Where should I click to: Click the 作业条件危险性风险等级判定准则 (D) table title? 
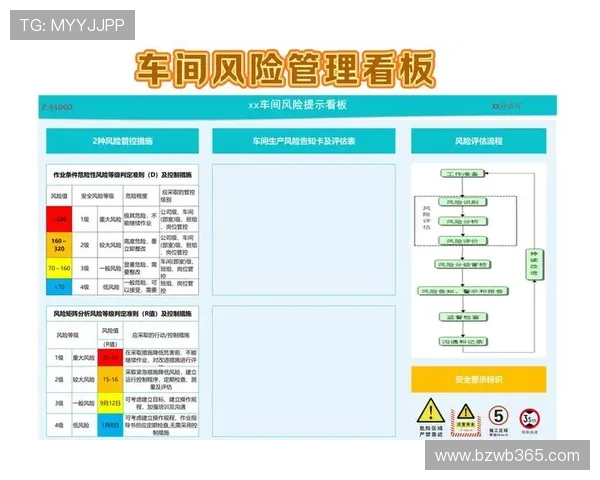(x=122, y=175)
